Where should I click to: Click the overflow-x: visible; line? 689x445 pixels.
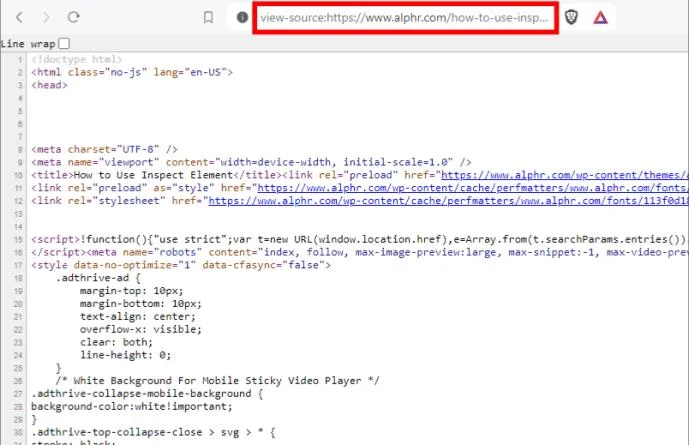pos(141,329)
